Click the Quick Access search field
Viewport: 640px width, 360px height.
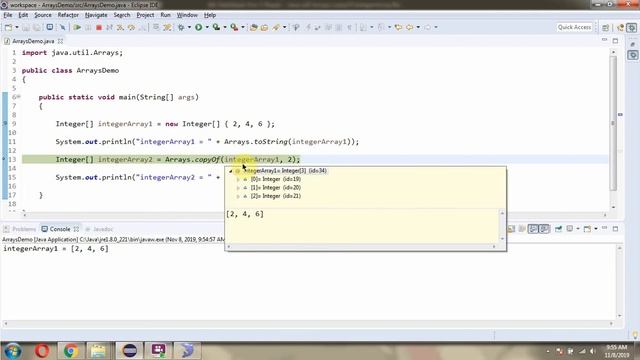pos(574,27)
